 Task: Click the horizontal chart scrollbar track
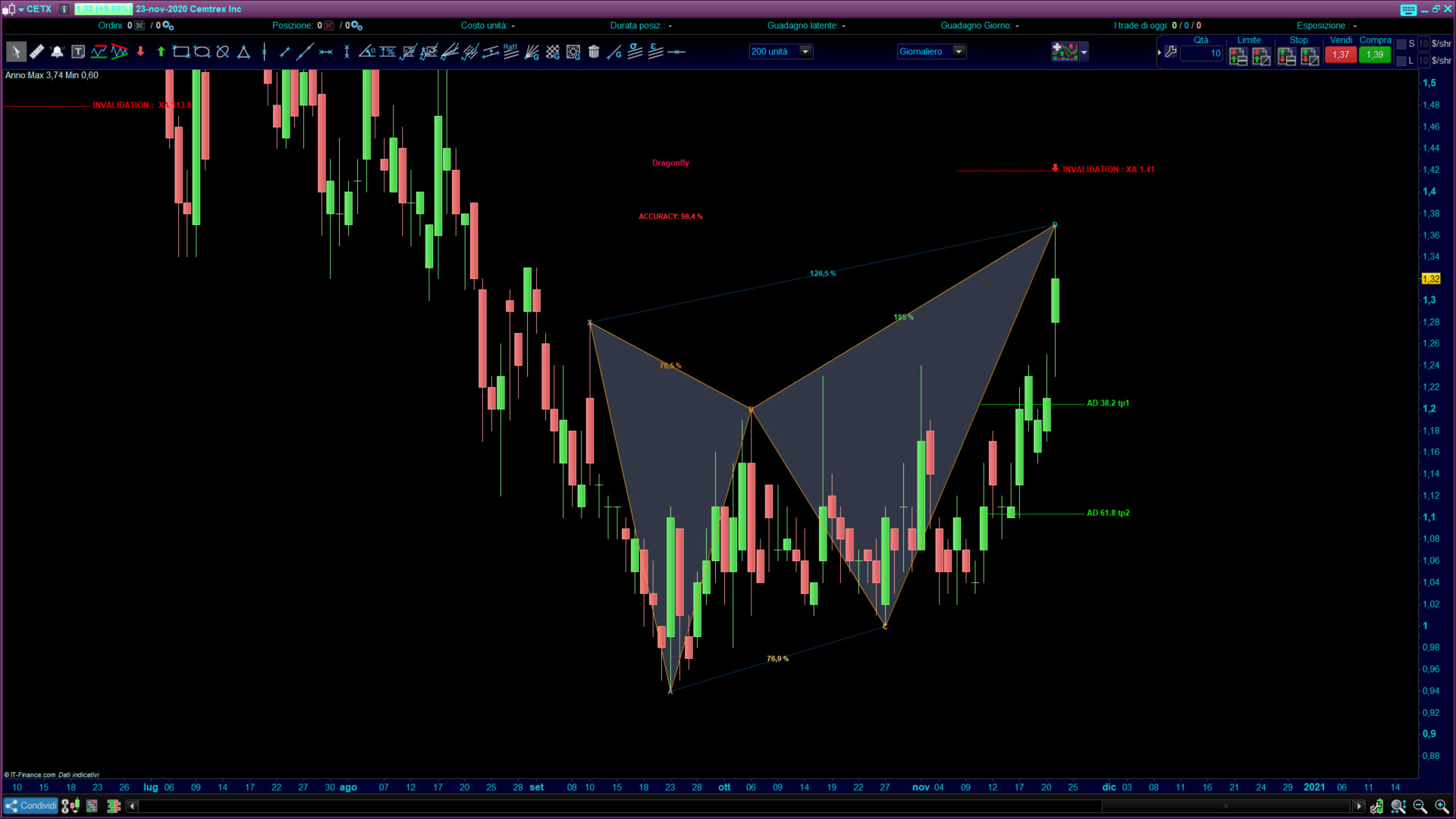click(607, 806)
